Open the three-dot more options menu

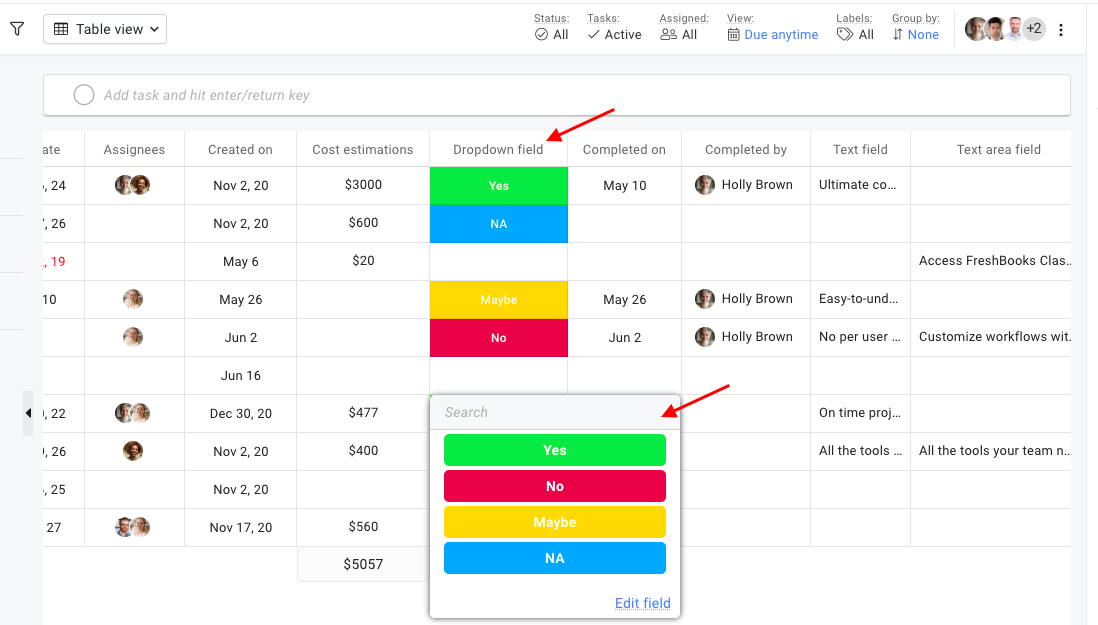[1061, 30]
